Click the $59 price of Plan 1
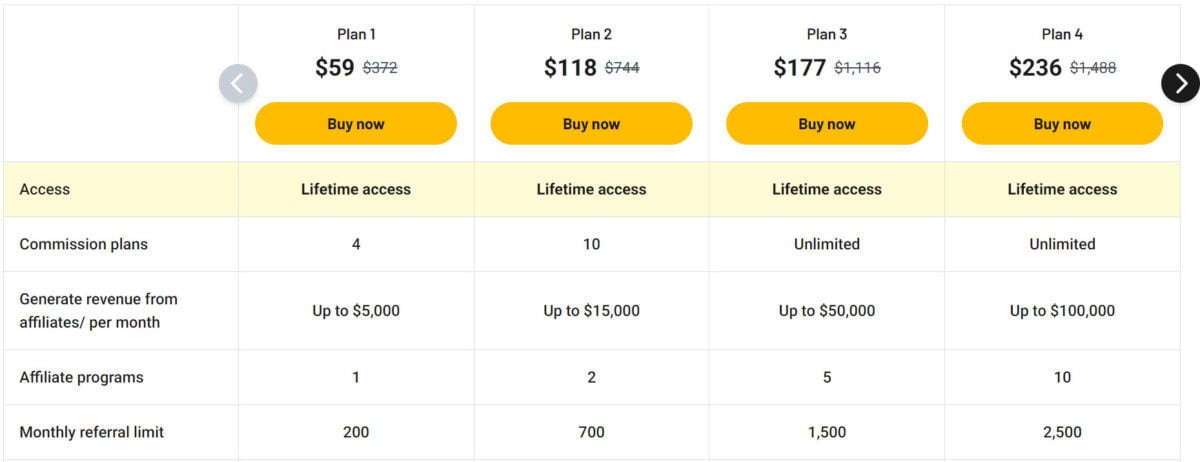The image size is (1200, 462). pos(334,68)
